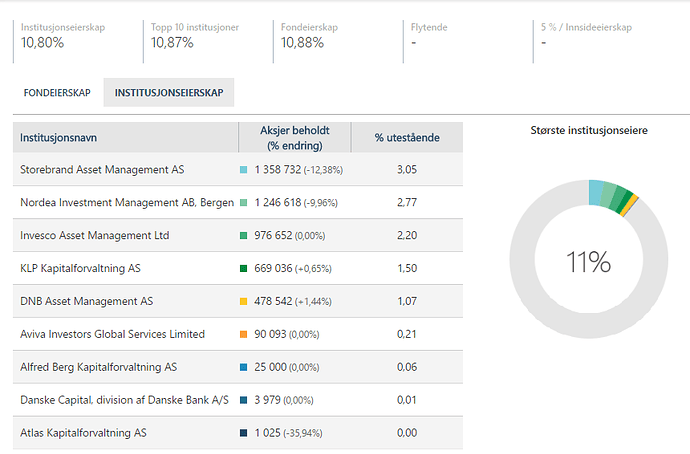Click share count 478 542
The height and width of the screenshot is (454, 690).
click(x=273, y=301)
